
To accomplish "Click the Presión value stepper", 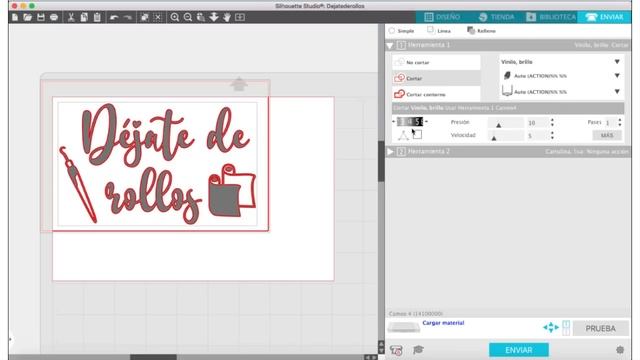I will [x=552, y=122].
